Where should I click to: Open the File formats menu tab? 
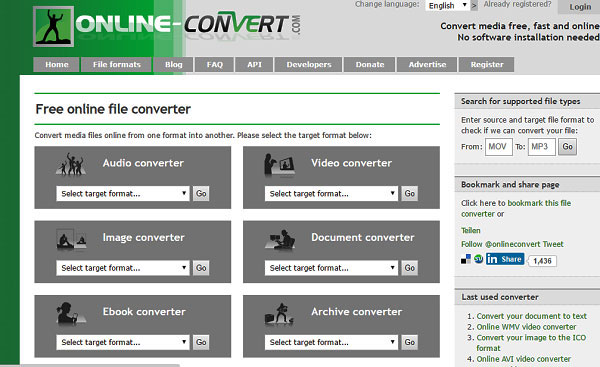pyautogui.click(x=117, y=65)
